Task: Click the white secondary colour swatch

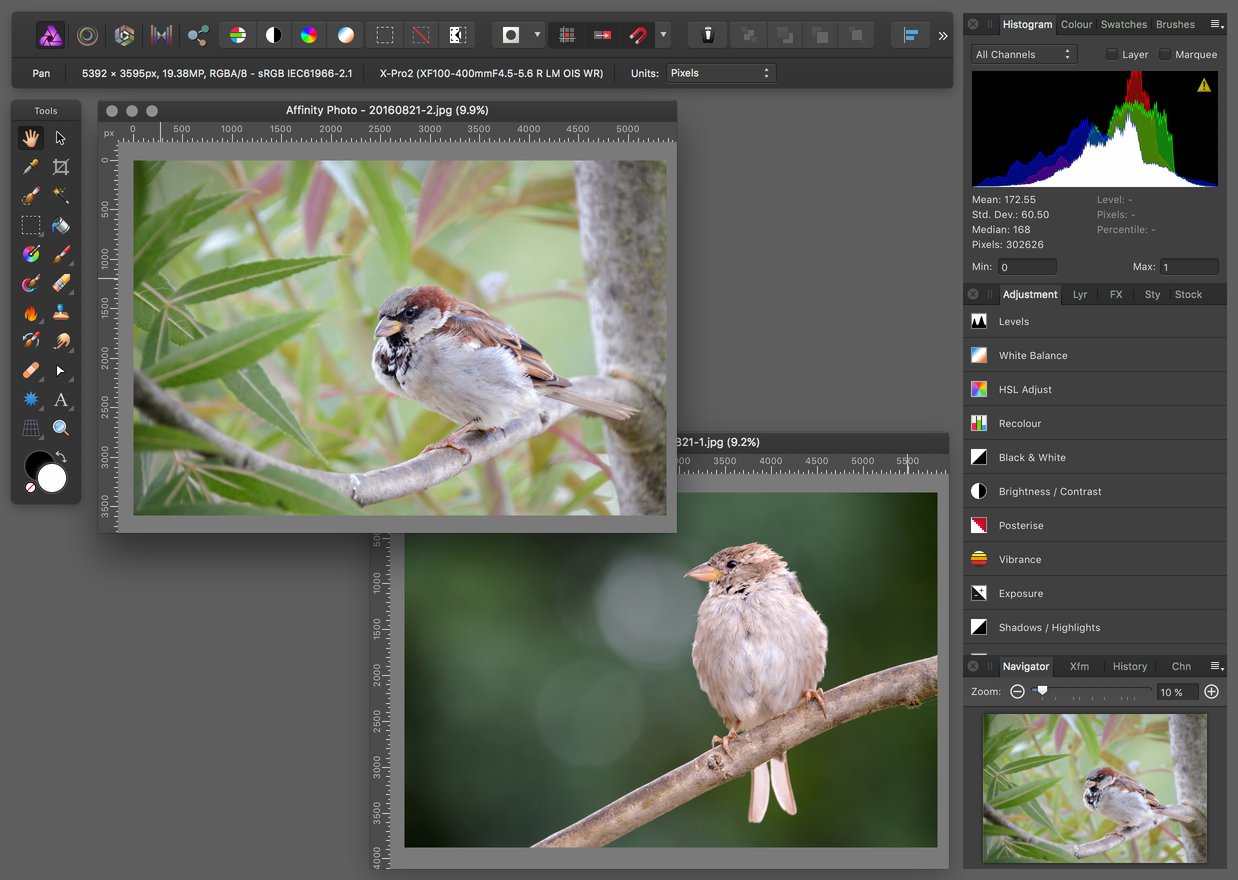Action: coord(52,478)
